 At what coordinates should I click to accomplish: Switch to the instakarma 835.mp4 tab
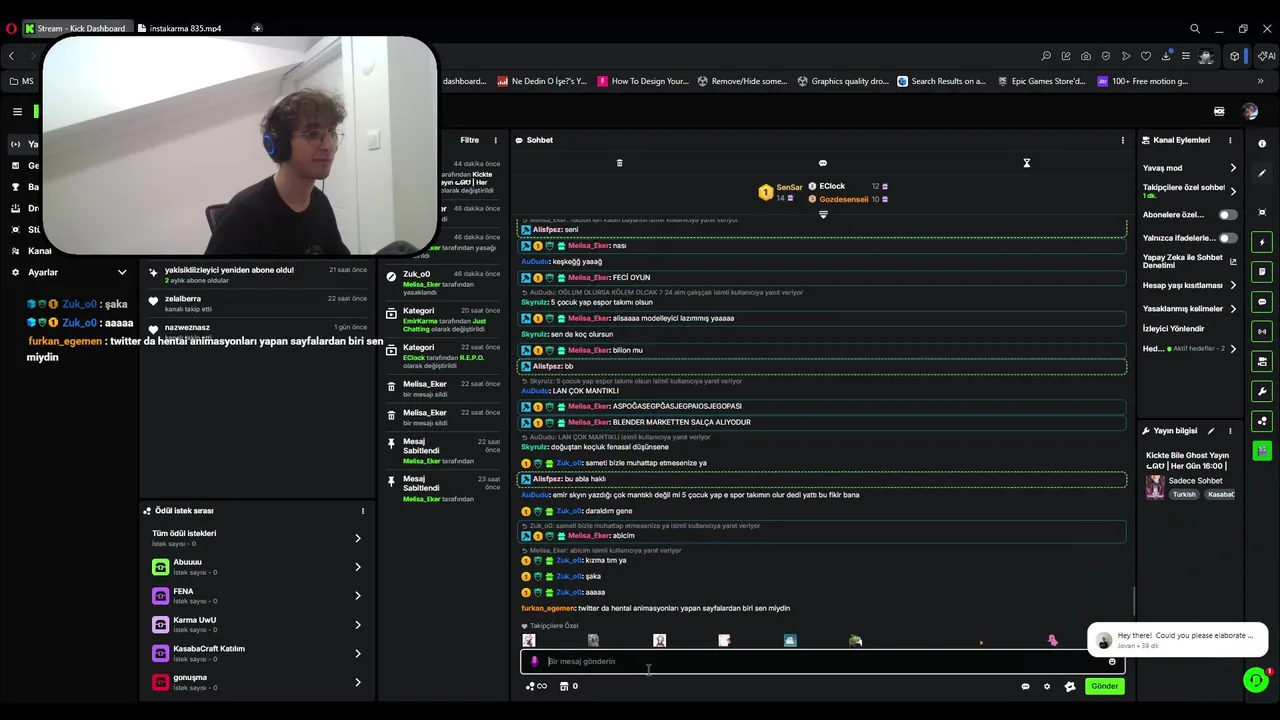tap(182, 29)
